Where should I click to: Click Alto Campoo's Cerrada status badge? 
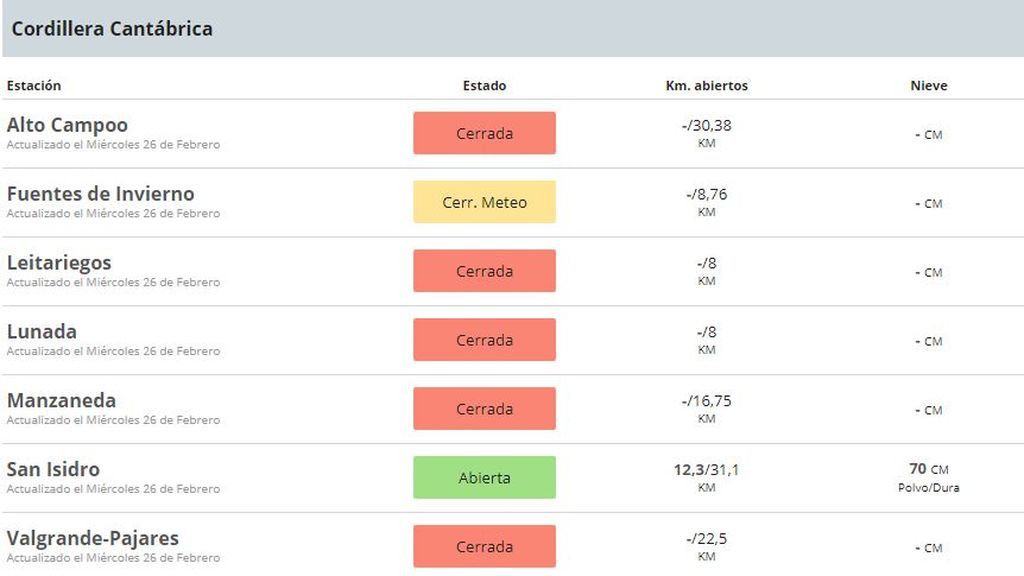click(485, 133)
